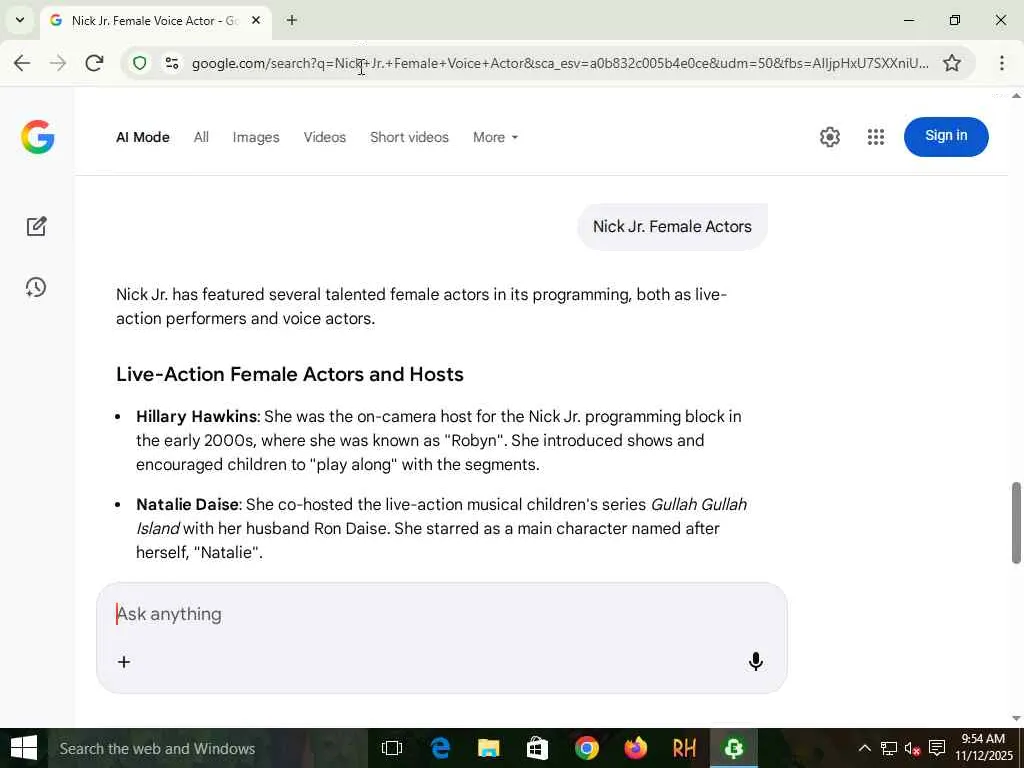Click the green active app taskbar icon
Viewport: 1024px width, 768px height.
click(733, 748)
